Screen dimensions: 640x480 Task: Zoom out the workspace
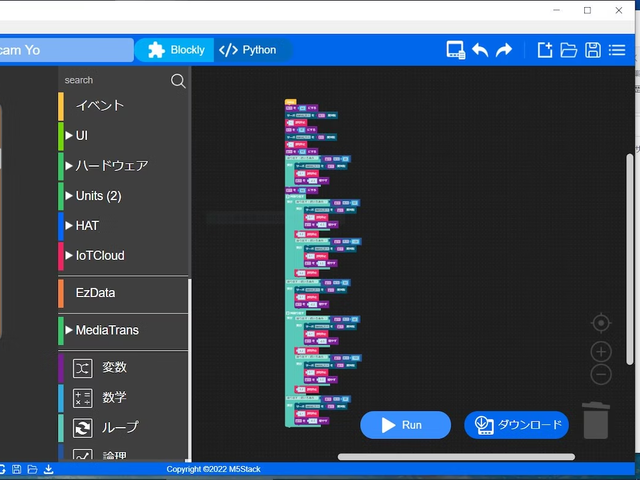[x=601, y=374]
